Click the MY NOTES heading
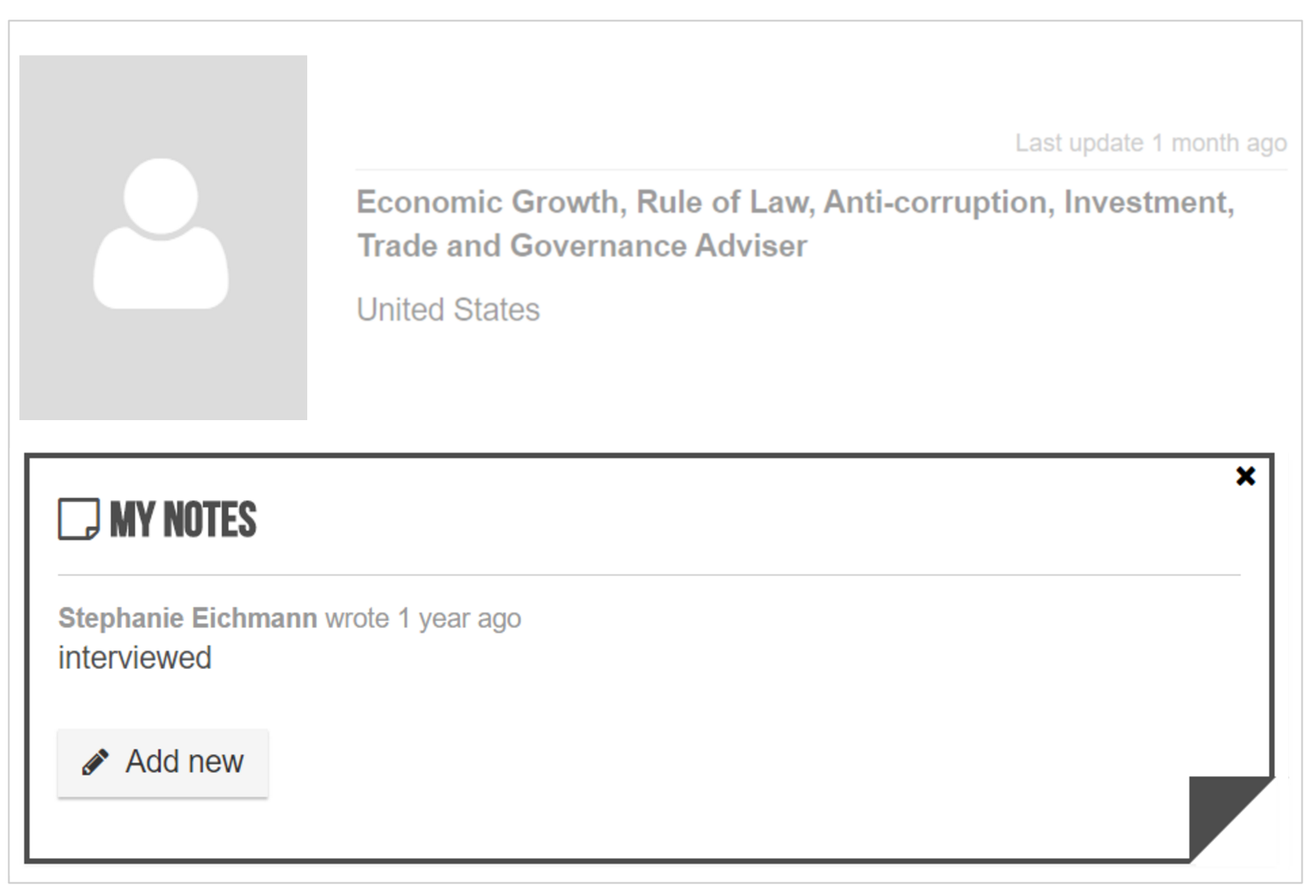The image size is (1316, 896). (x=183, y=519)
